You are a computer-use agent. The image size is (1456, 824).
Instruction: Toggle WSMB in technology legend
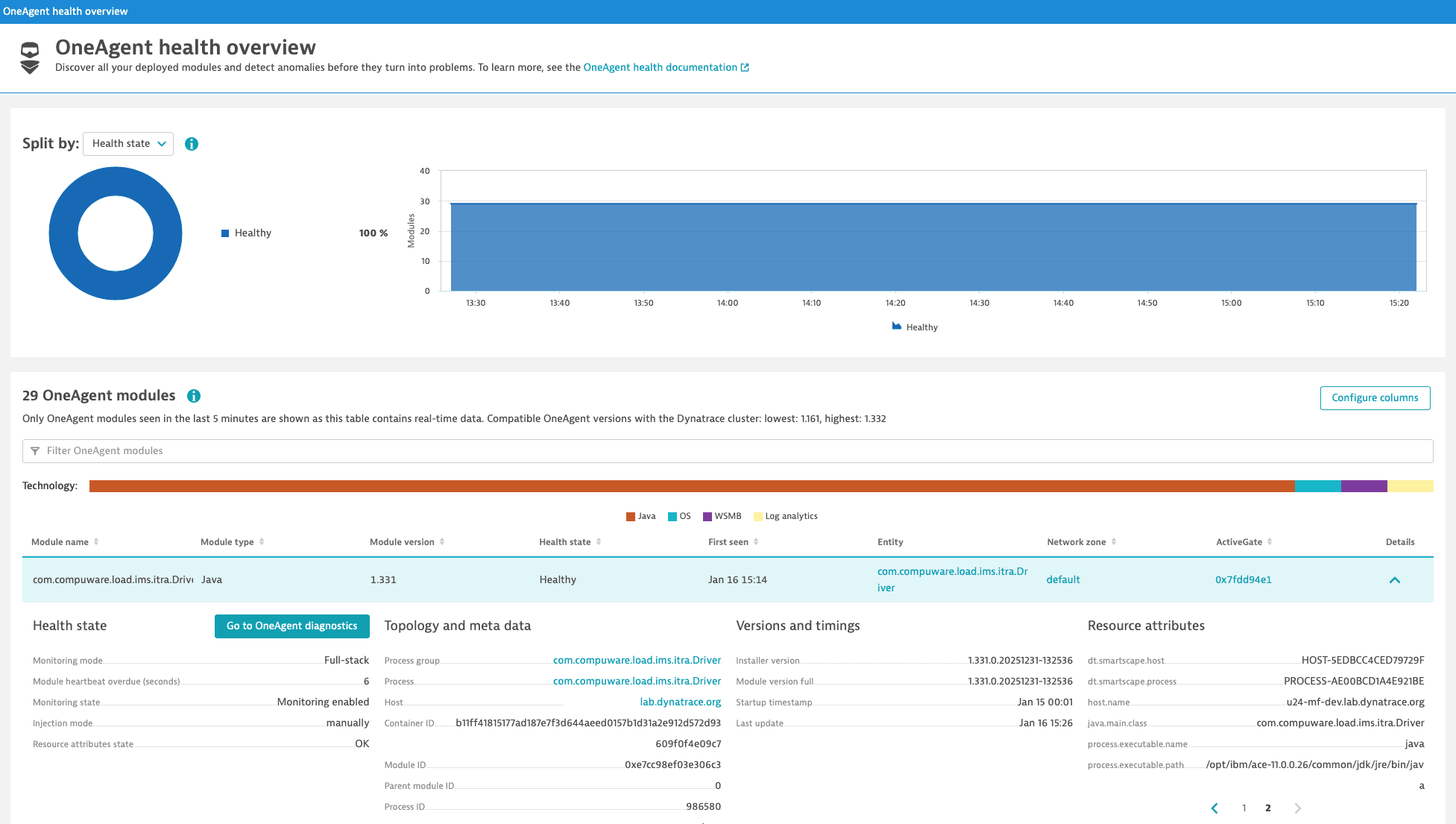pos(722,516)
